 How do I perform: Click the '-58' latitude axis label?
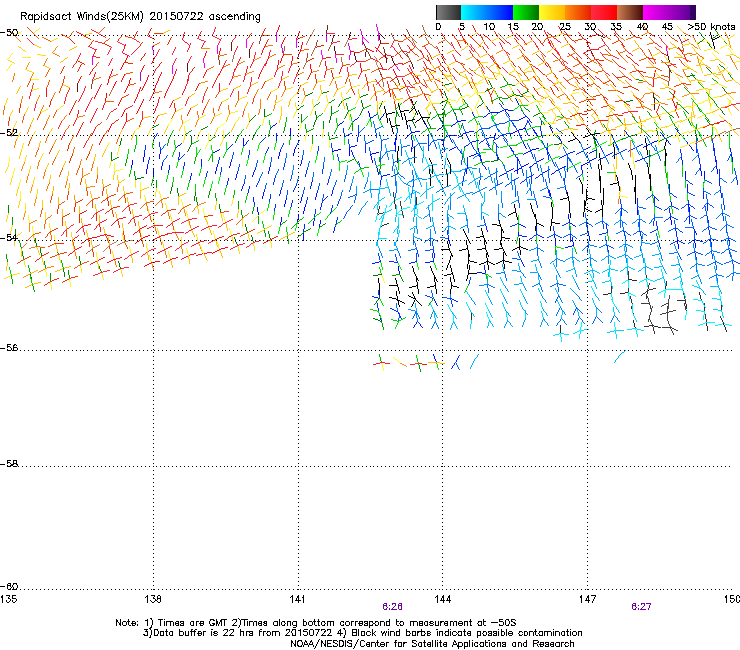point(9,464)
